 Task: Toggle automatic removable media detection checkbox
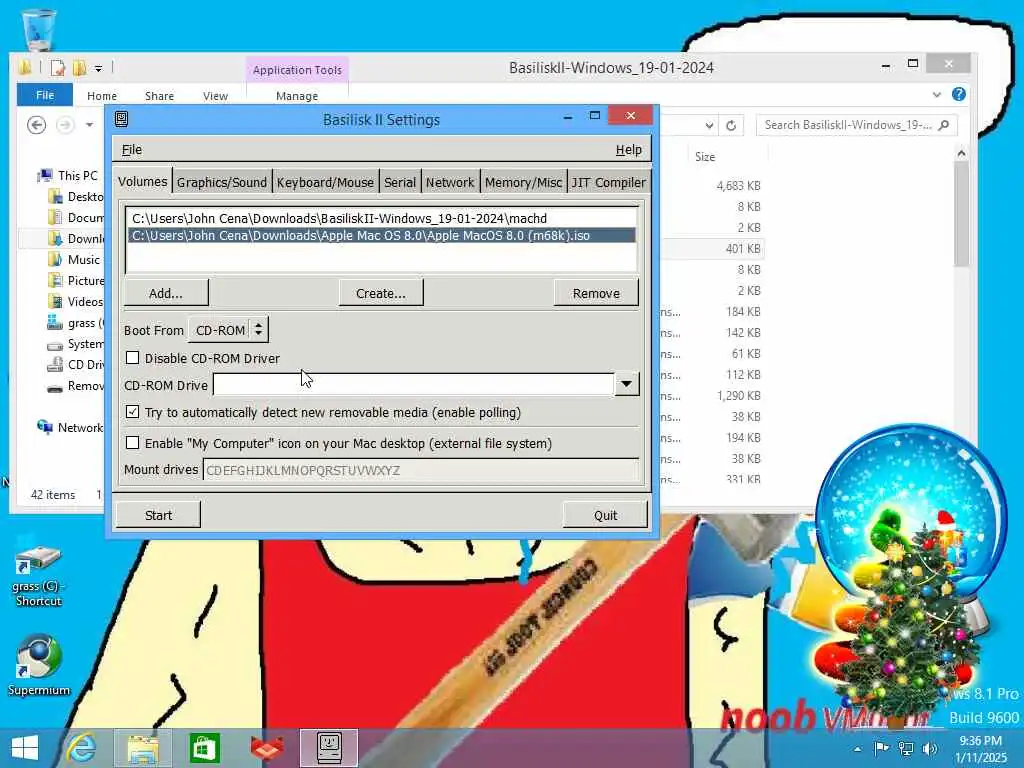[x=133, y=412]
